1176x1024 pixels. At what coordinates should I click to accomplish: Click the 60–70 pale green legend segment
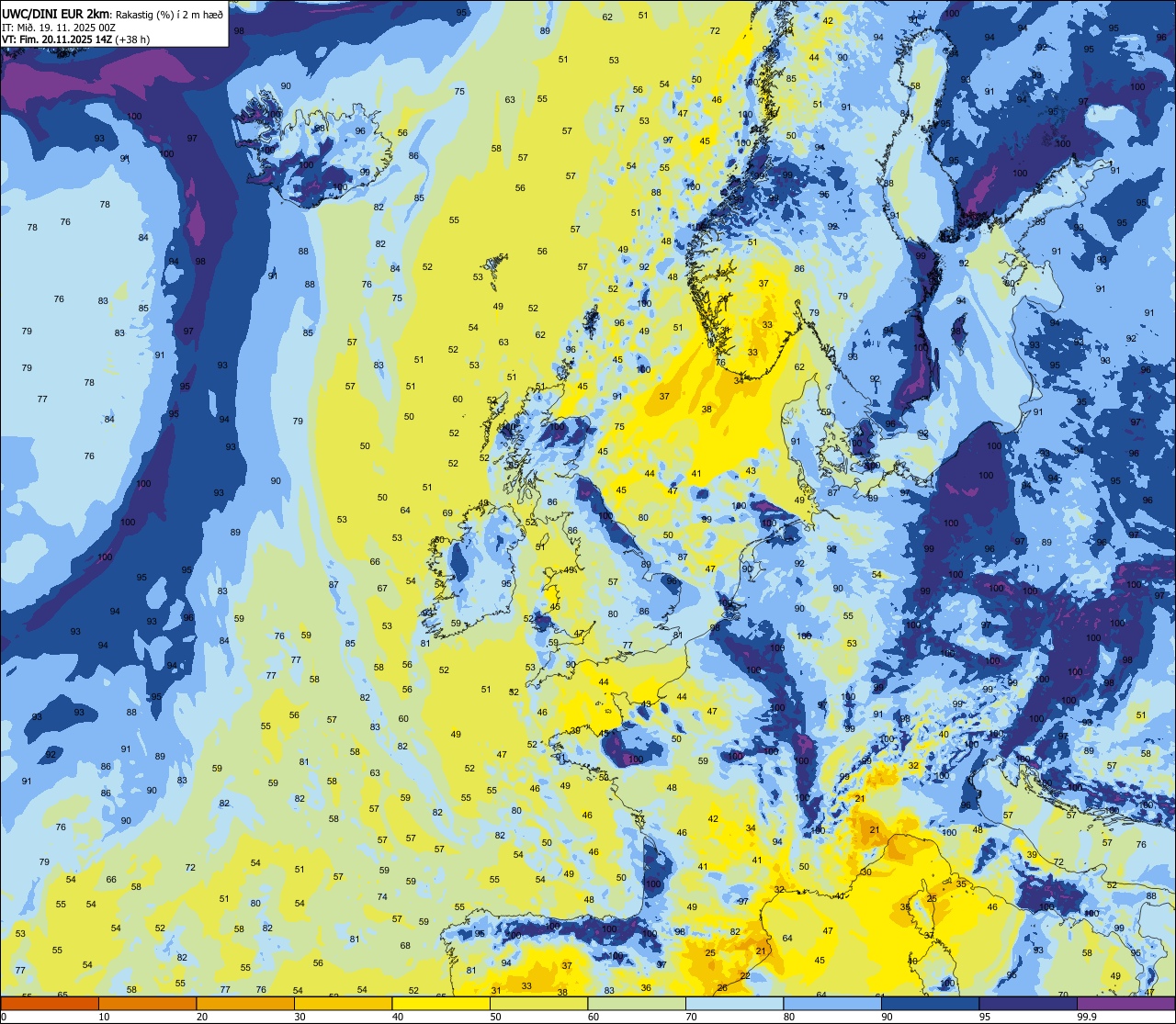tap(637, 1004)
